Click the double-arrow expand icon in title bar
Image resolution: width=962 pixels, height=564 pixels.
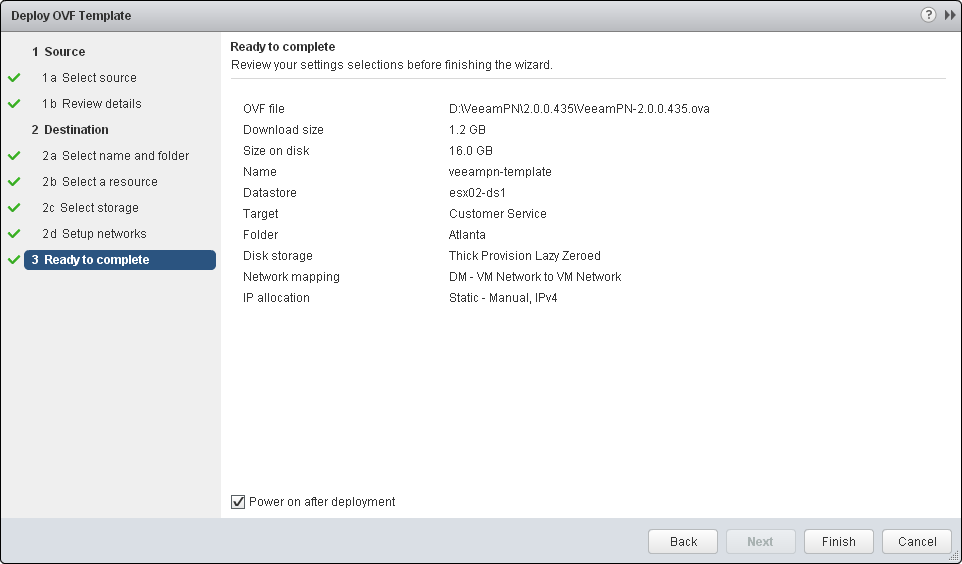(x=949, y=15)
